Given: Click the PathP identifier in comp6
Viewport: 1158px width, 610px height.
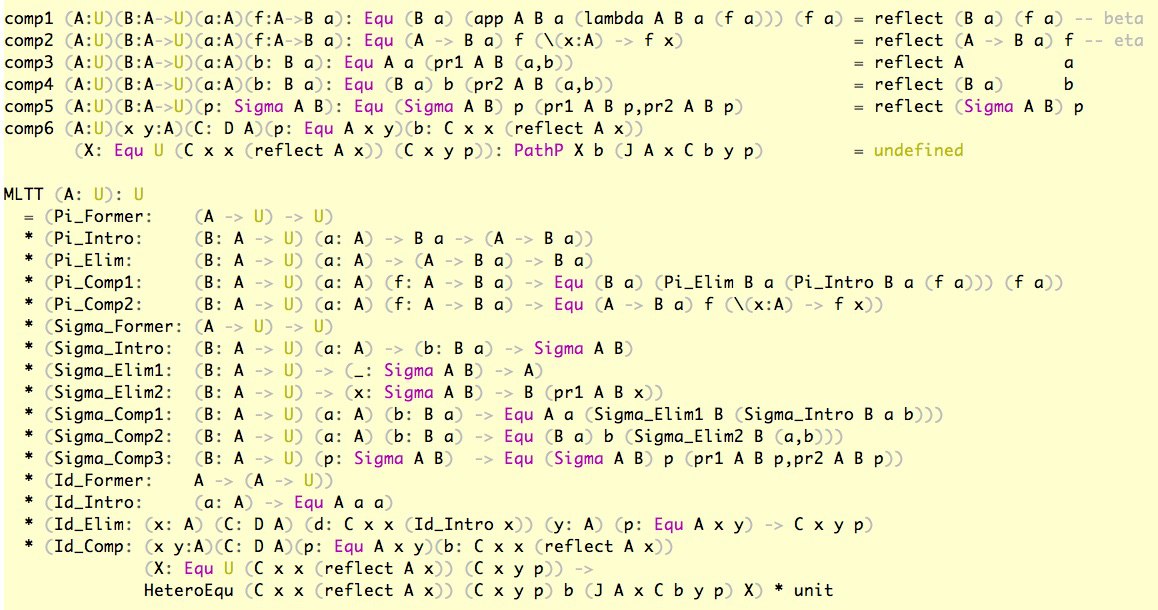Looking at the screenshot, I should pyautogui.click(x=538, y=151).
